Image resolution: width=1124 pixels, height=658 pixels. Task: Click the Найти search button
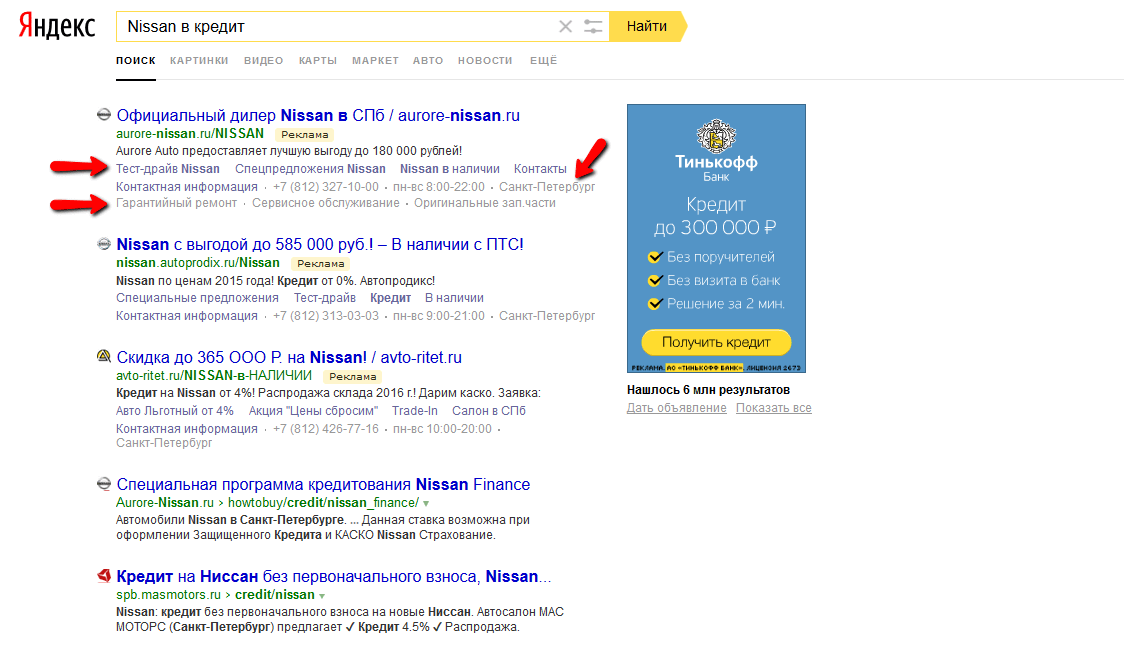click(x=647, y=27)
